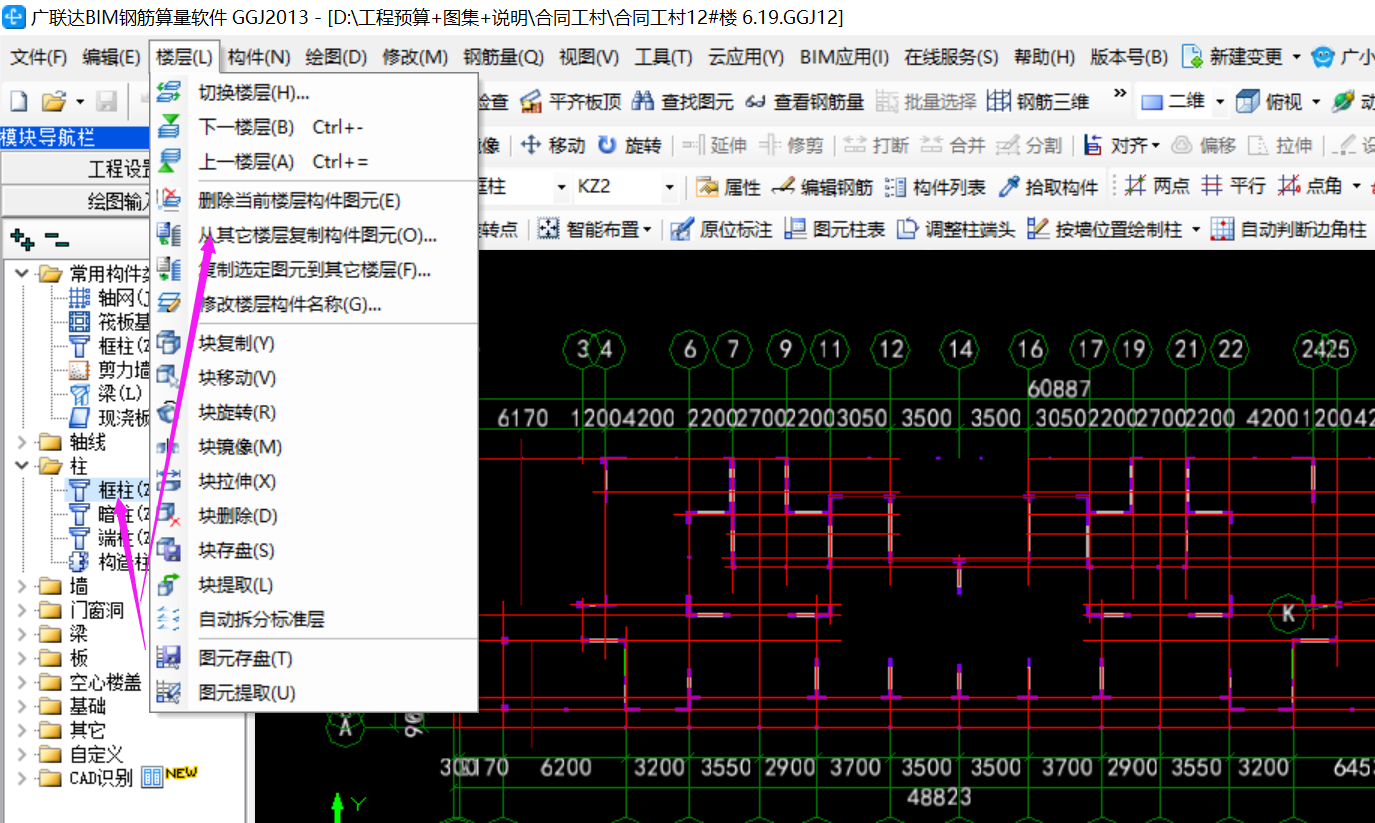Click 俯视 top view cube icon
Screen dimensions: 1375x823
[1247, 101]
